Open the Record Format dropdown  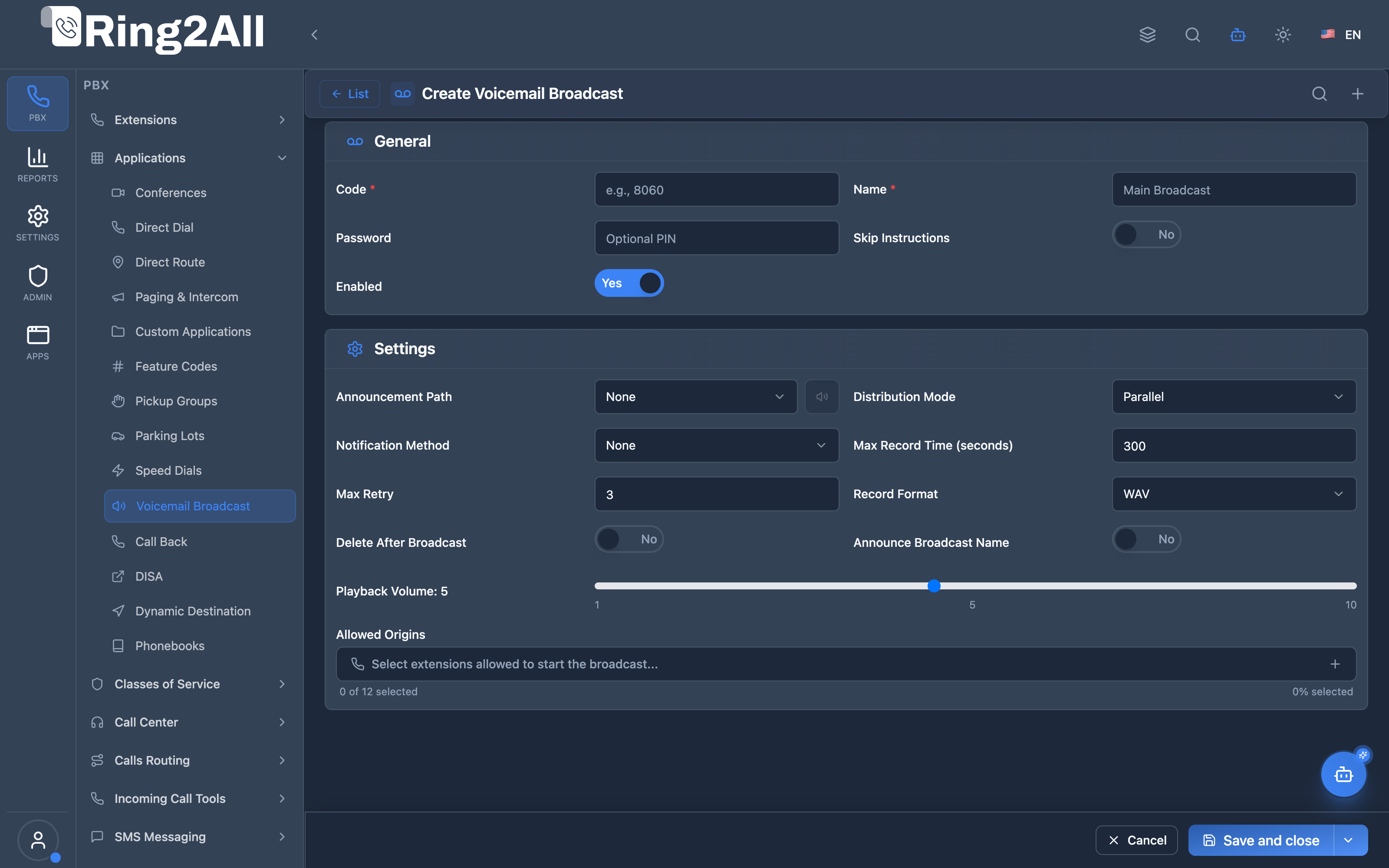click(1234, 494)
